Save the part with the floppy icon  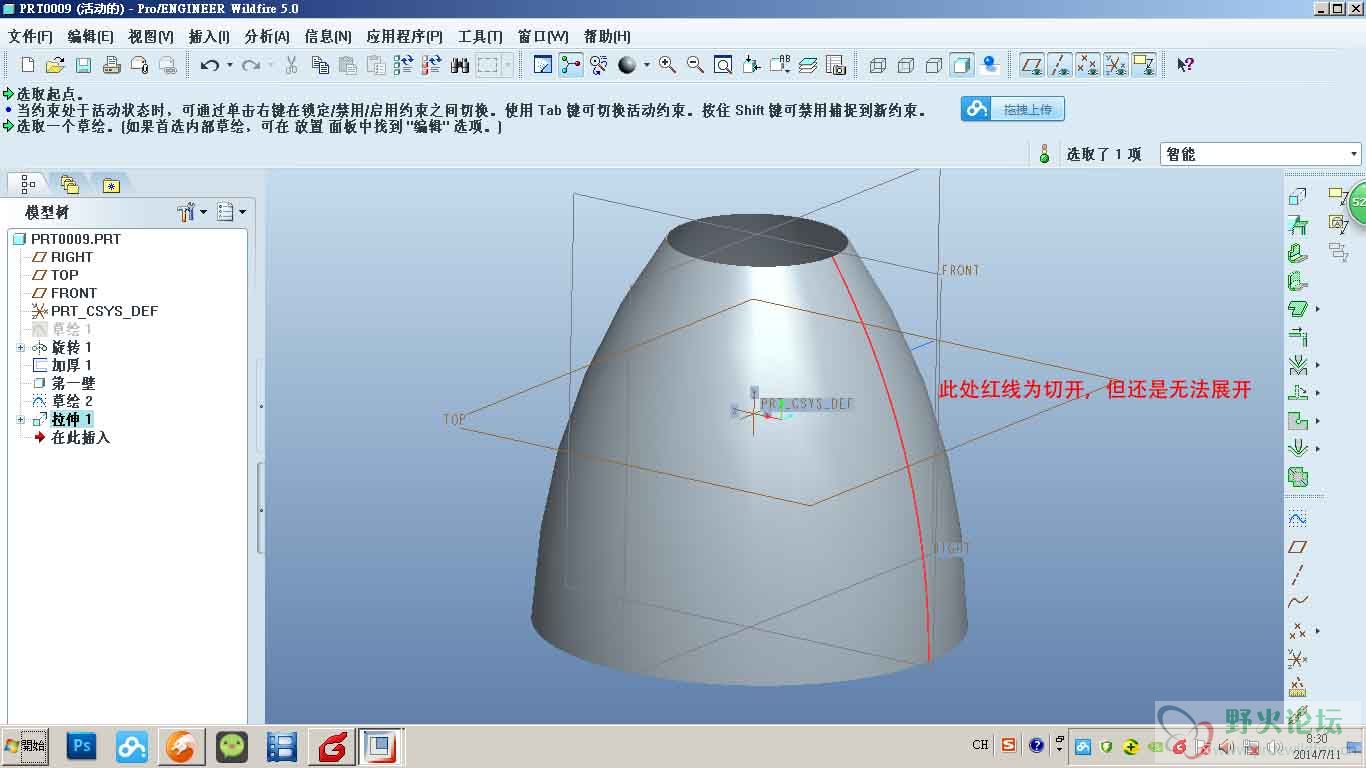83,65
